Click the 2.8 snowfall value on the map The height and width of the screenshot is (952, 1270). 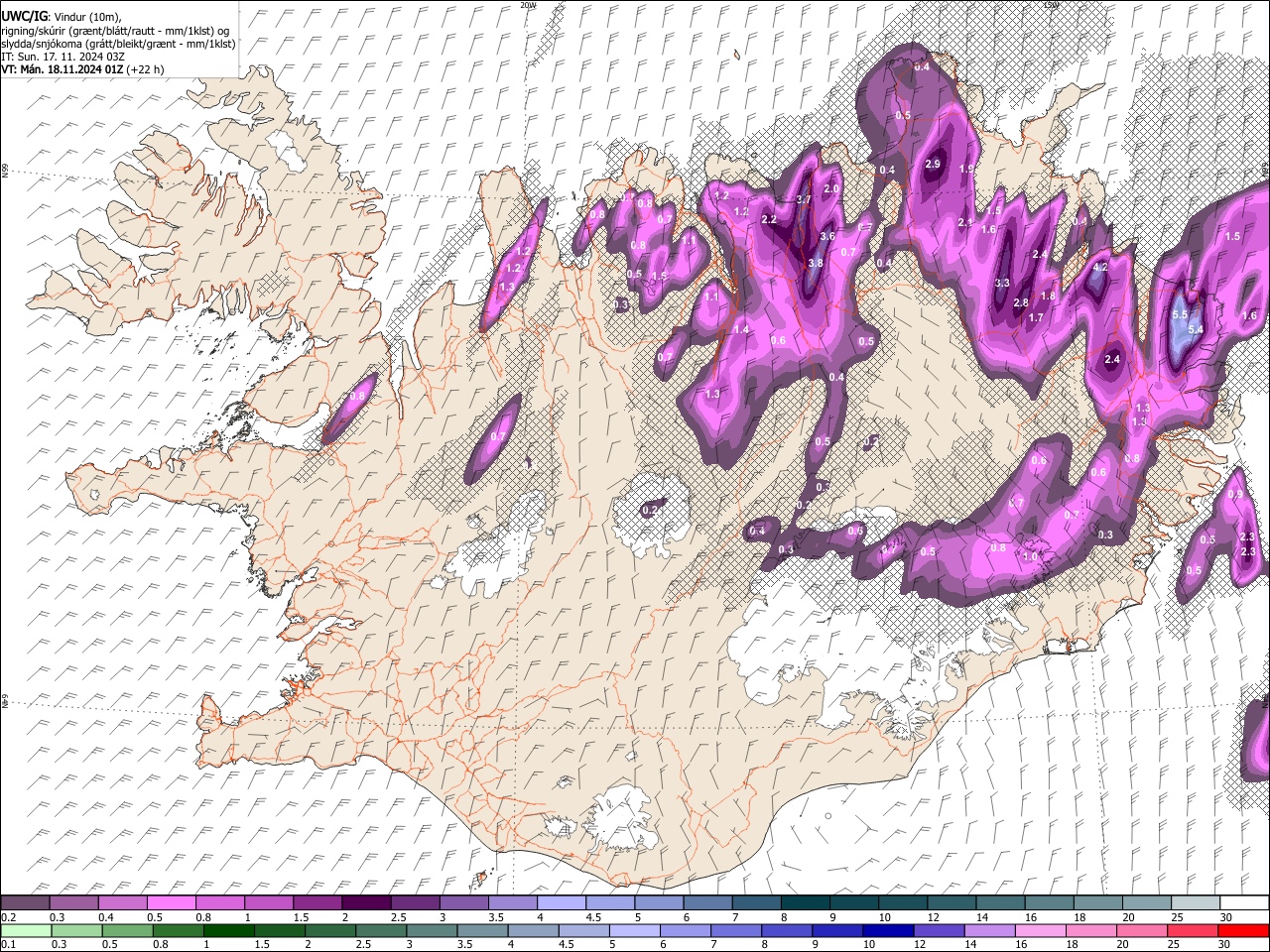[x=1021, y=303]
